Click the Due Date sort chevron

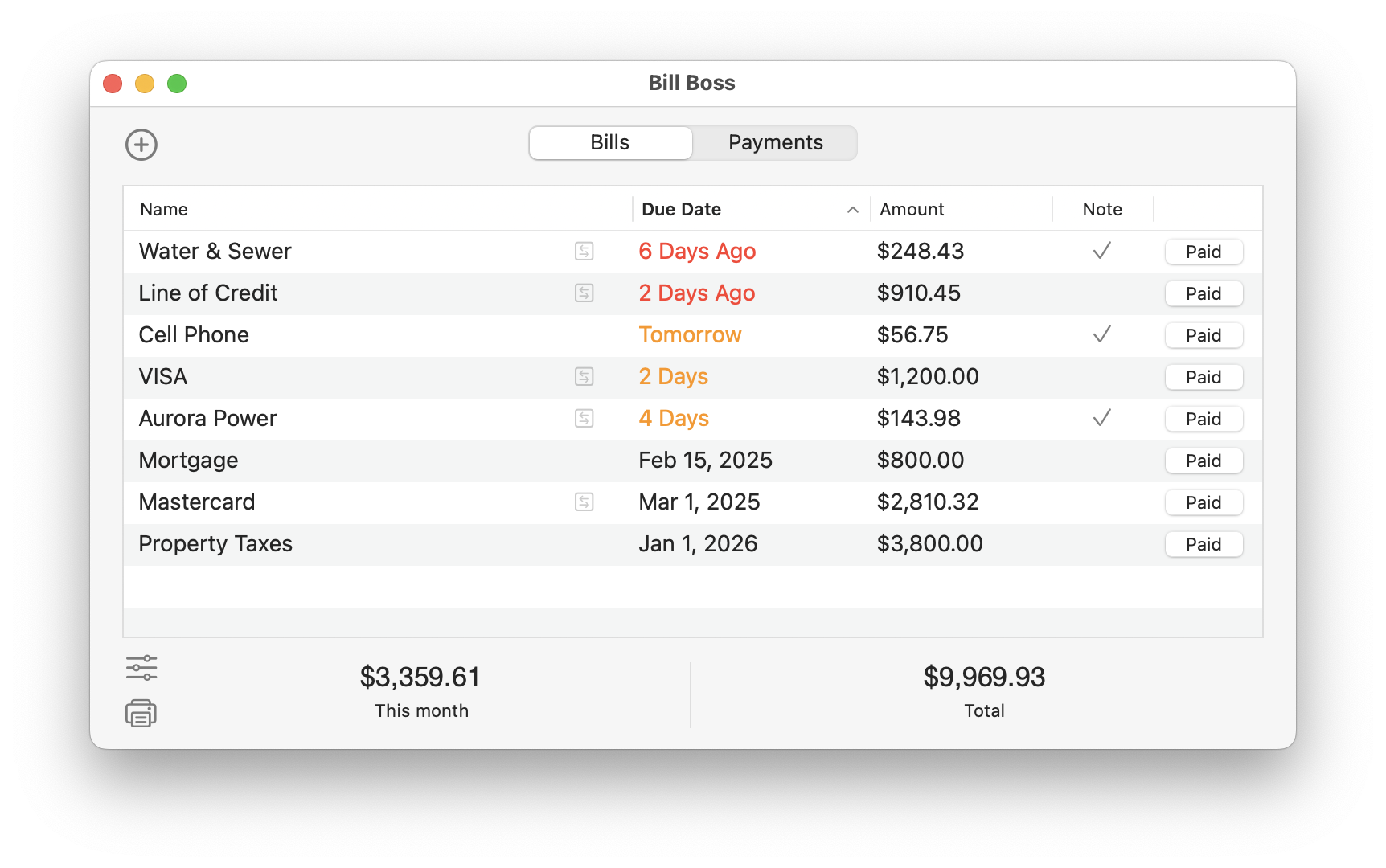(x=852, y=210)
